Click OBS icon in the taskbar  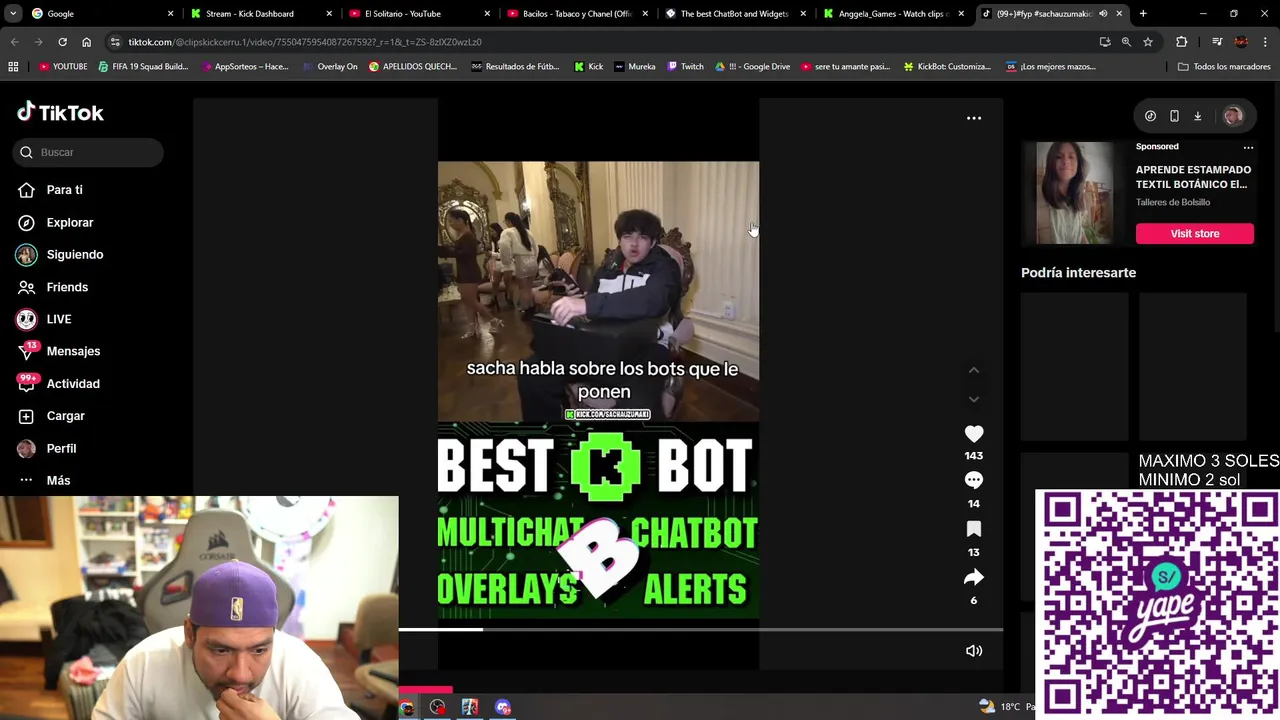(438, 708)
